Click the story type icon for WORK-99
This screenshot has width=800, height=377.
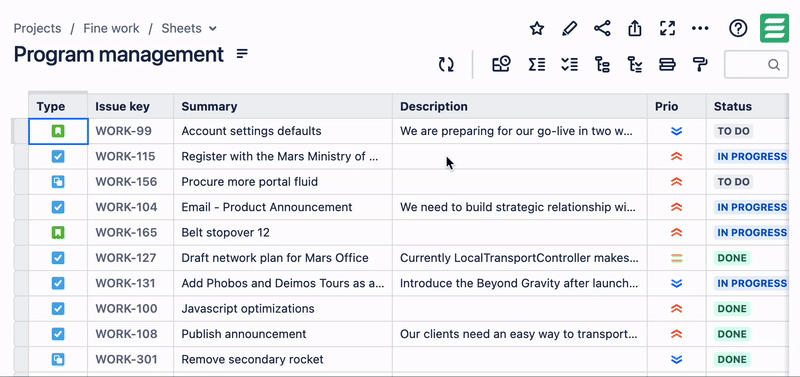tap(58, 131)
